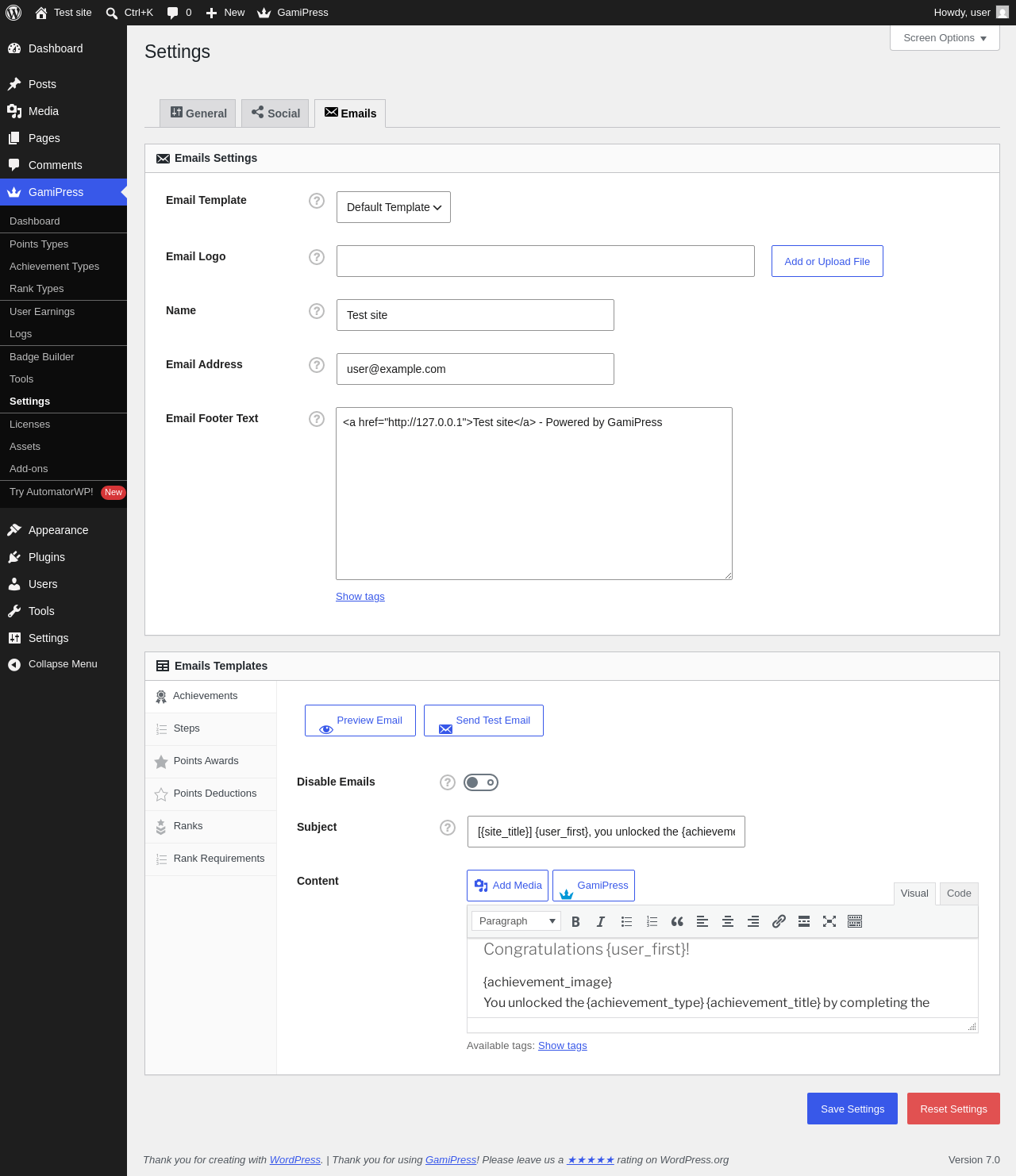The height and width of the screenshot is (1176, 1016).
Task: Click the Add Media button
Action: pyautogui.click(x=507, y=886)
